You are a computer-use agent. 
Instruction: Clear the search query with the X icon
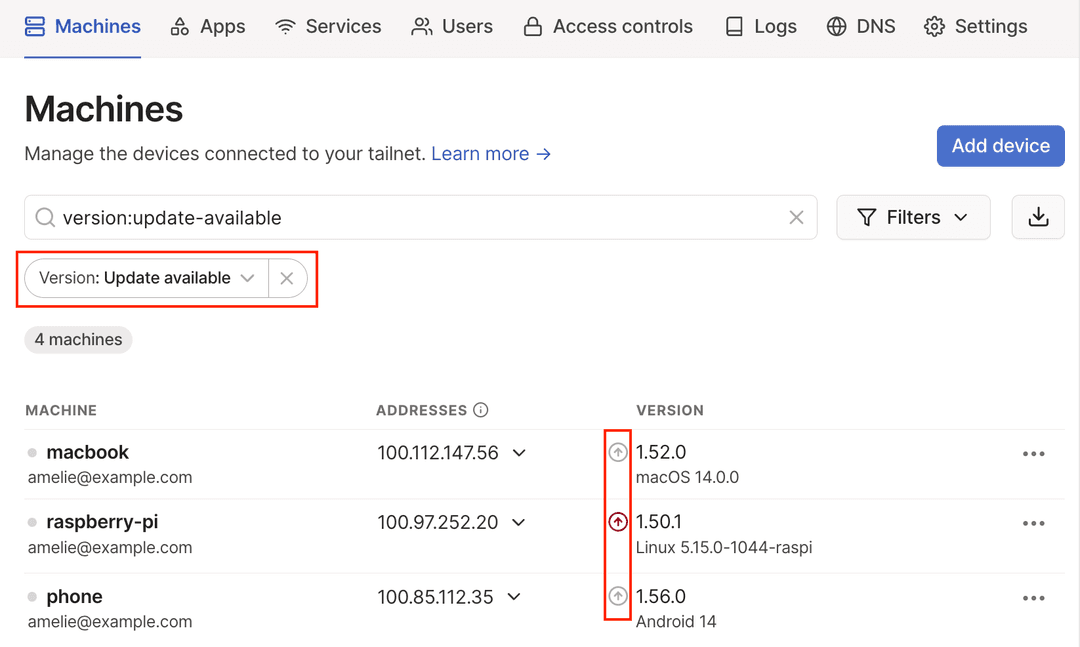pos(797,217)
